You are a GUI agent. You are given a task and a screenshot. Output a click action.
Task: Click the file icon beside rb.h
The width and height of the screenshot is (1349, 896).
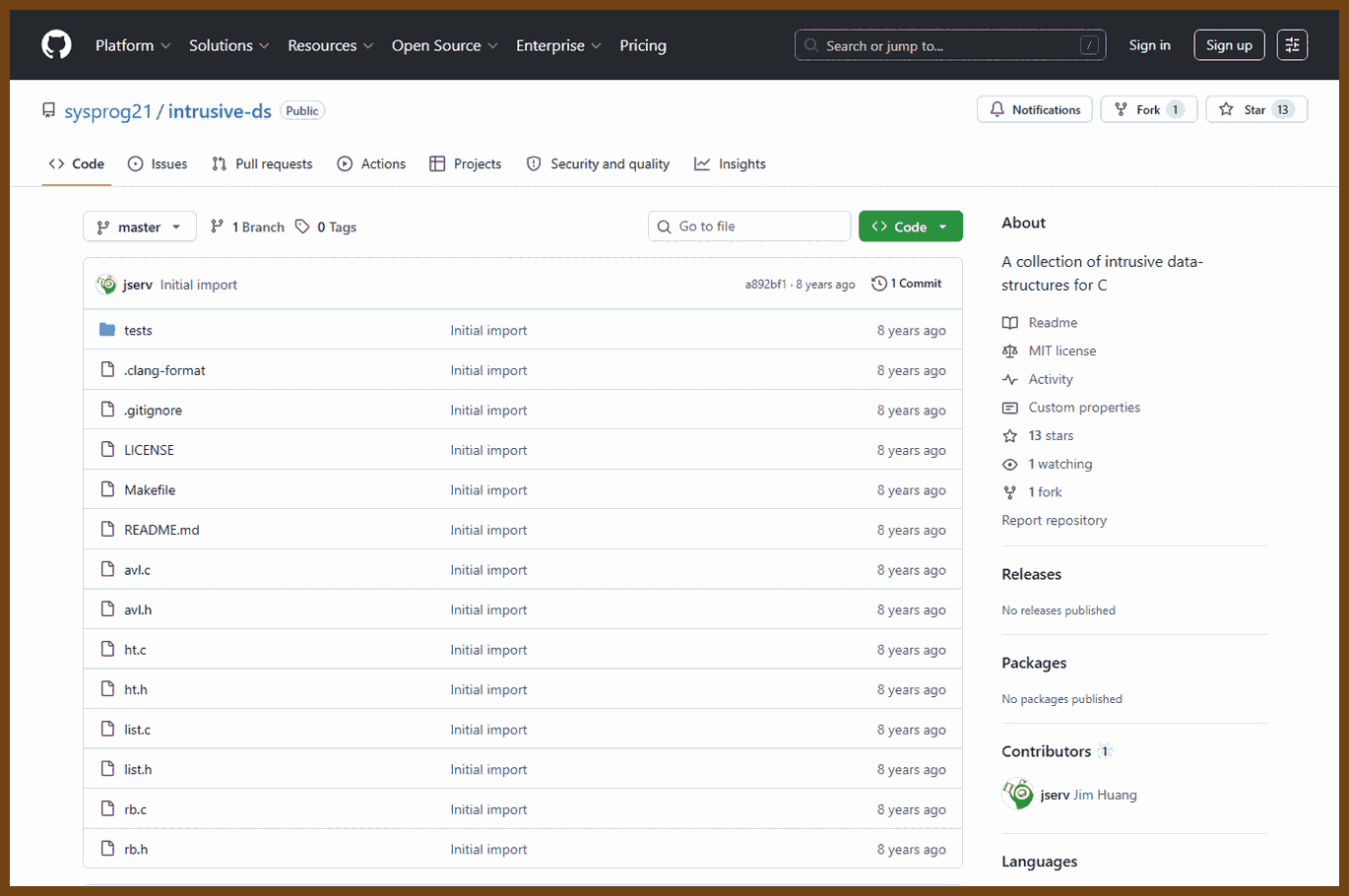coord(107,849)
